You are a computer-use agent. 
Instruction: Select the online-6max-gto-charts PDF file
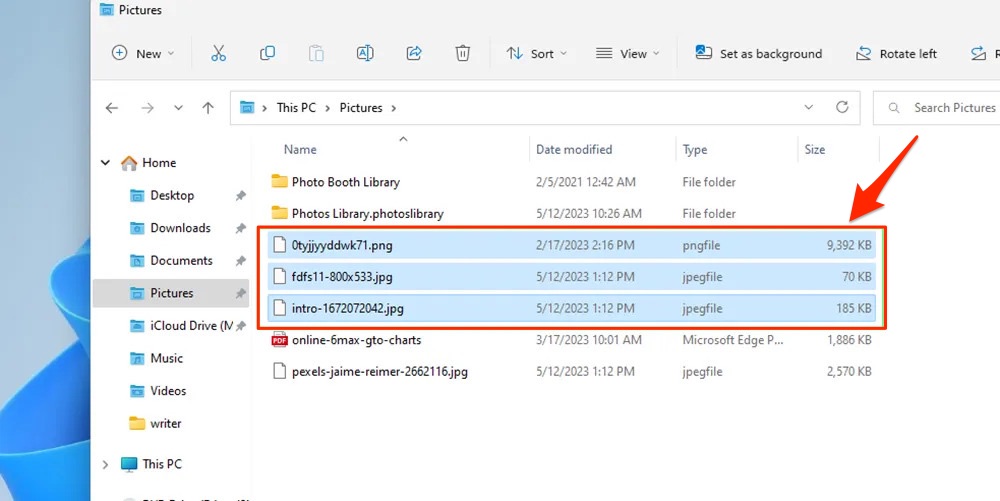(x=356, y=340)
